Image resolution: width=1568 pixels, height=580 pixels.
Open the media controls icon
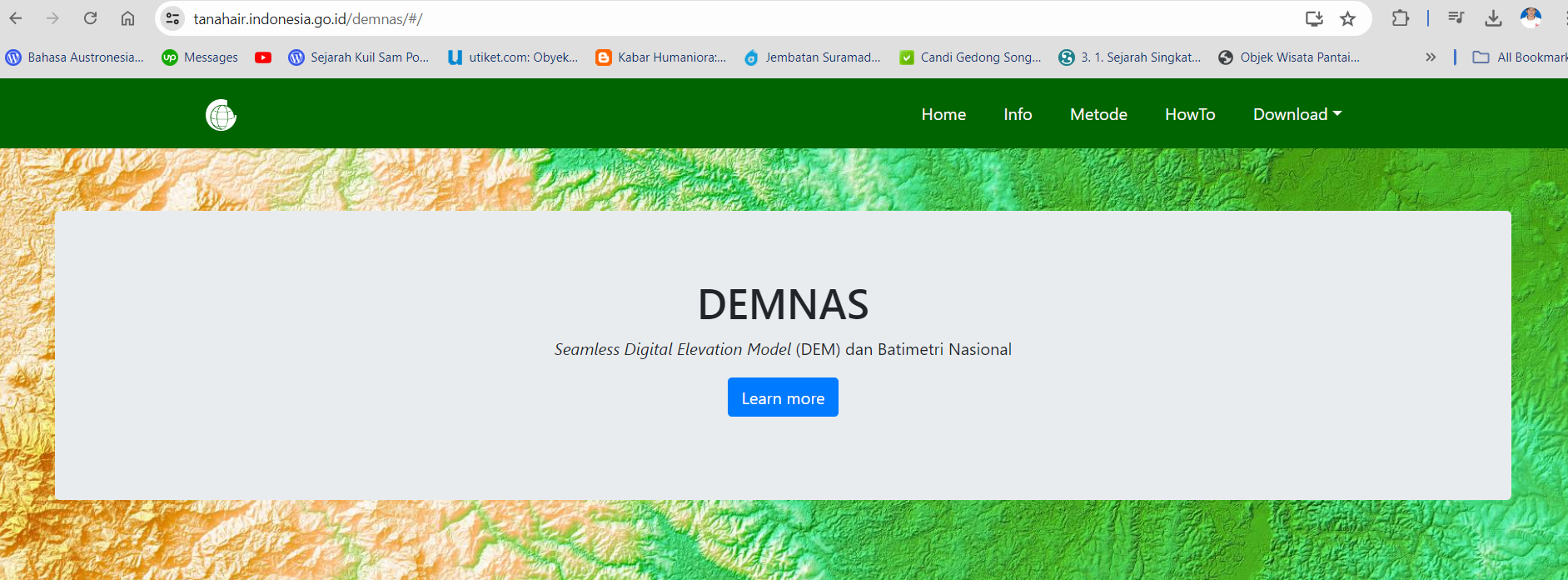[1456, 18]
